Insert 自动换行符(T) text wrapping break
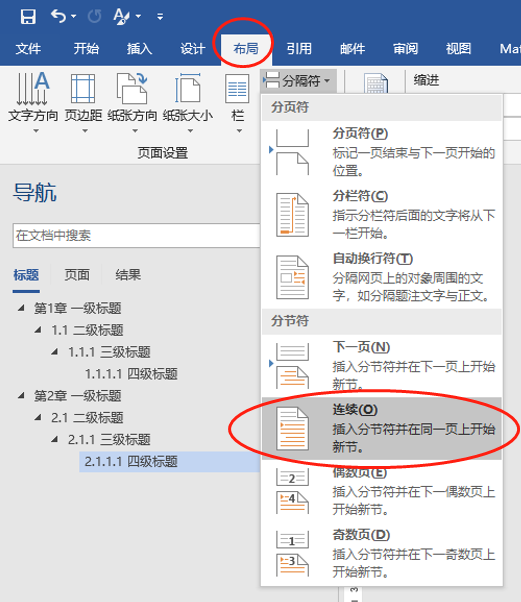This screenshot has height=602, width=521. coord(382,278)
